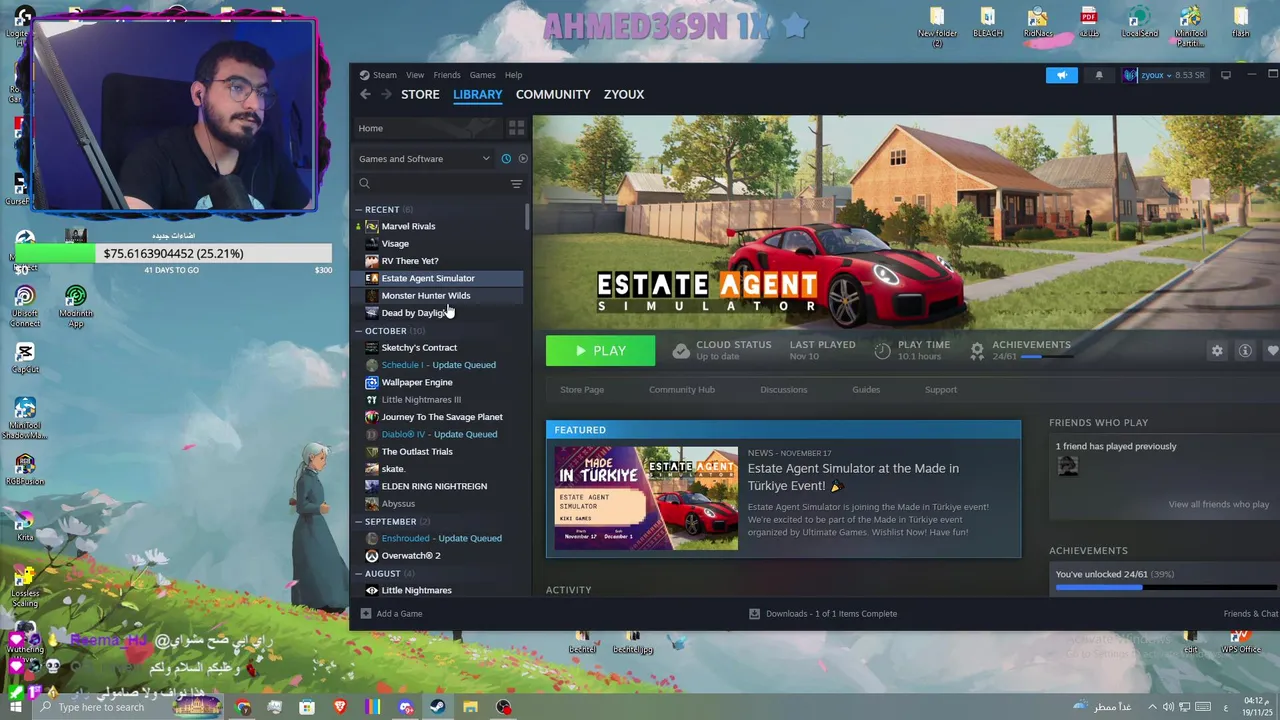Open the Help menu
Viewport: 1280px width, 720px height.
coord(513,75)
